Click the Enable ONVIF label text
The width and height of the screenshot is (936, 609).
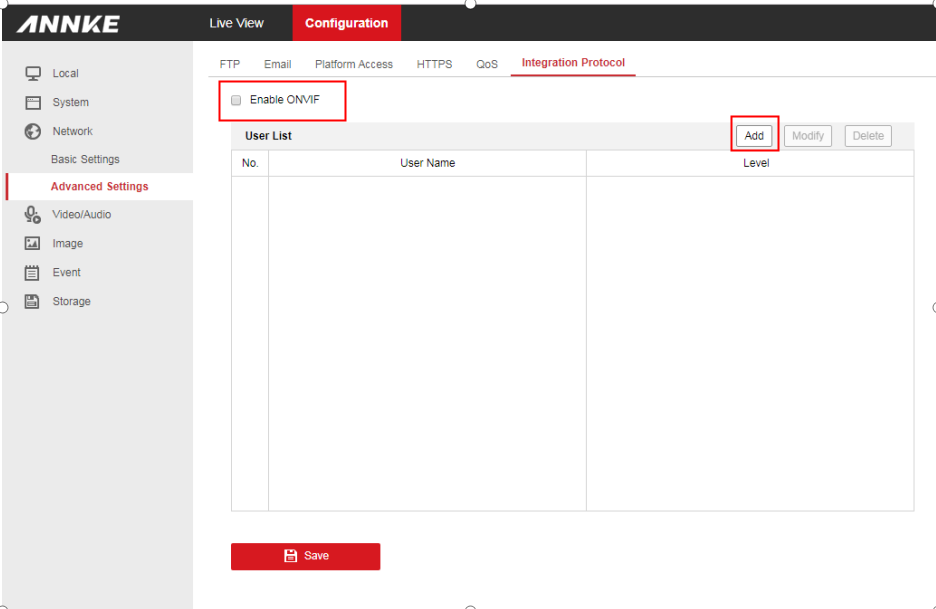coord(285,100)
